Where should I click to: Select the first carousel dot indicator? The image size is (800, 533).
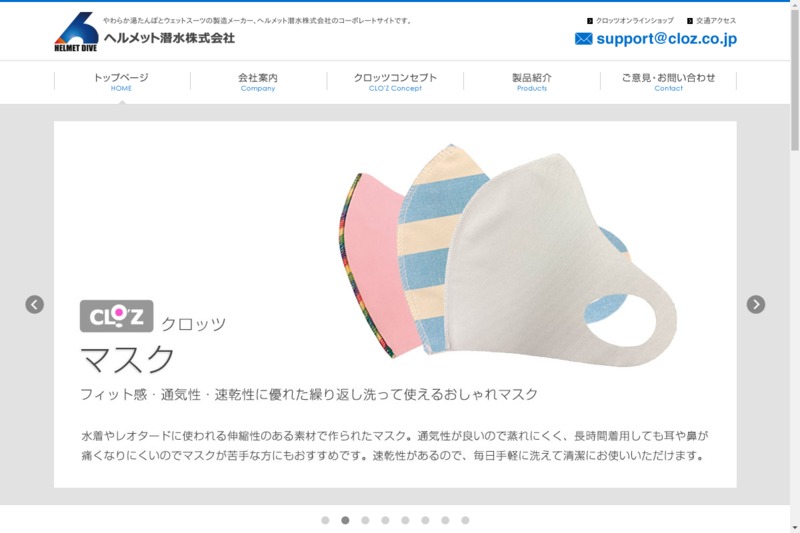click(x=326, y=520)
